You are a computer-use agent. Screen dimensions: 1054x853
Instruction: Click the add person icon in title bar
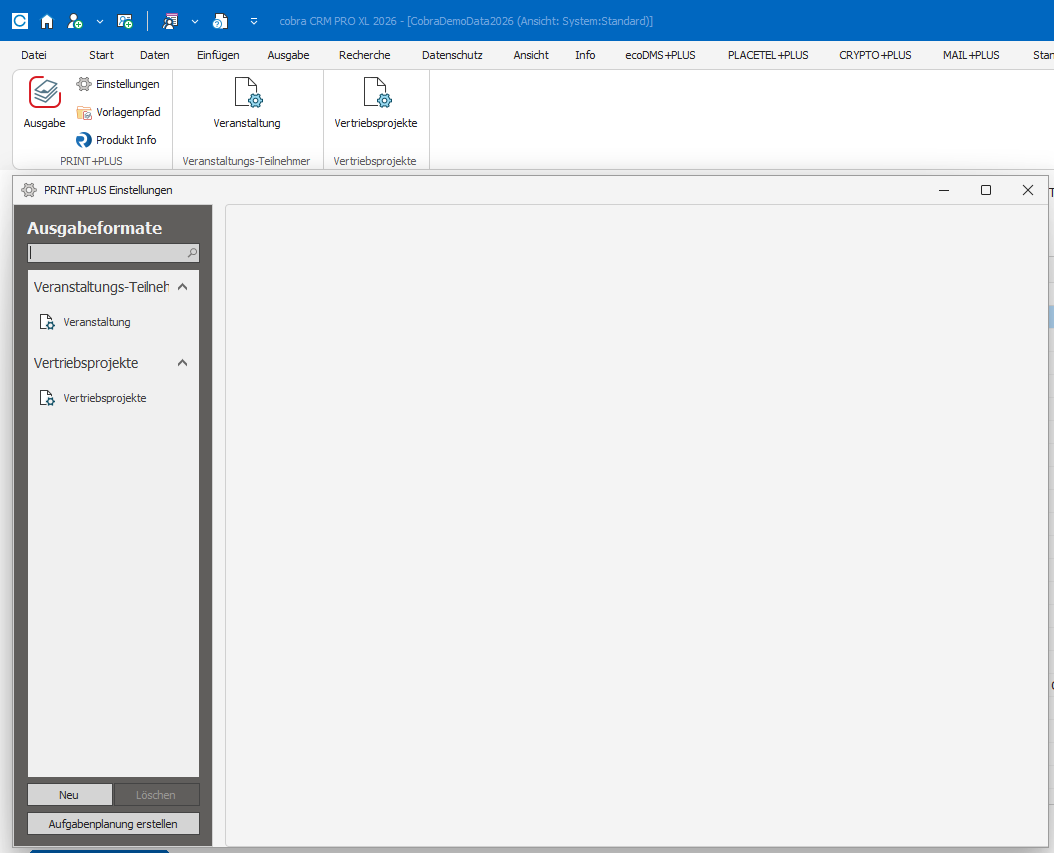[x=75, y=22]
